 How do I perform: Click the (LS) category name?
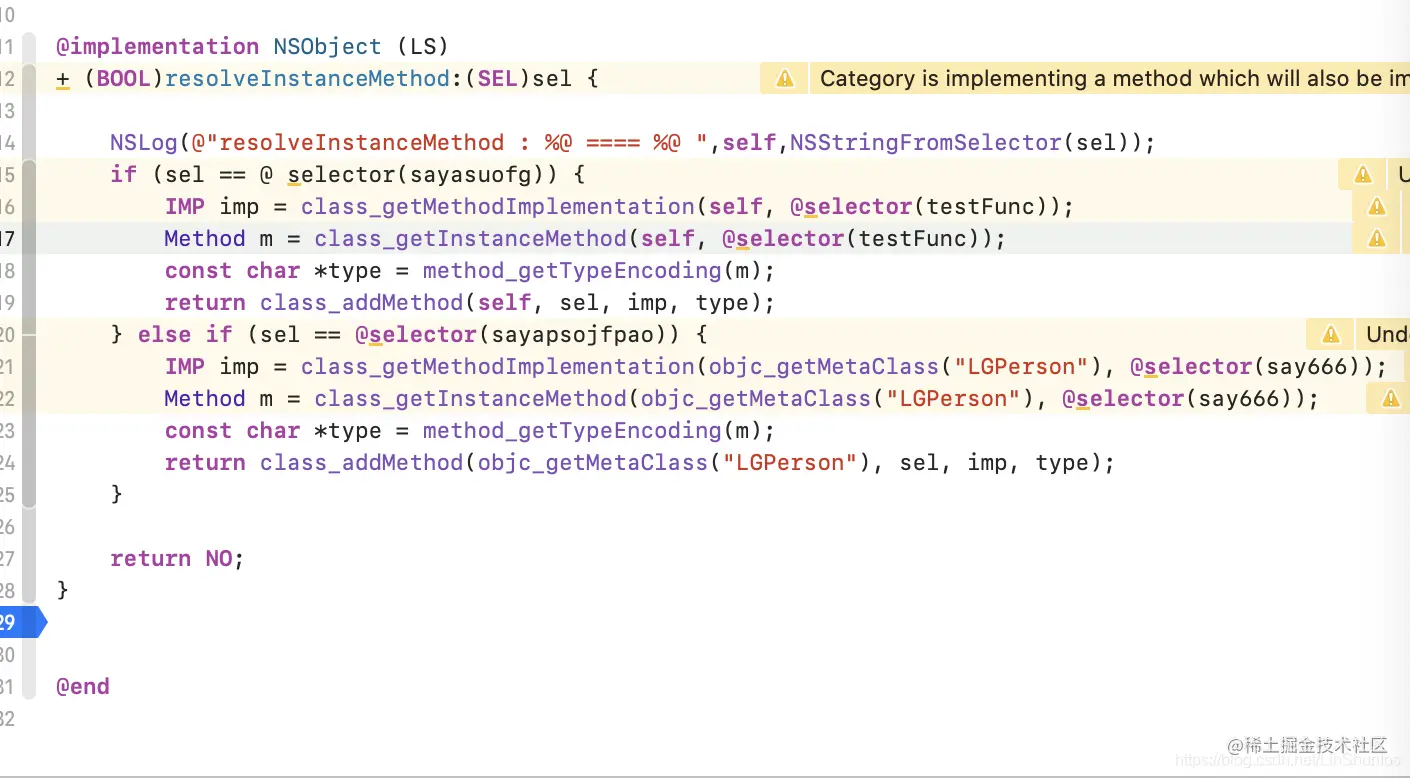point(423,47)
